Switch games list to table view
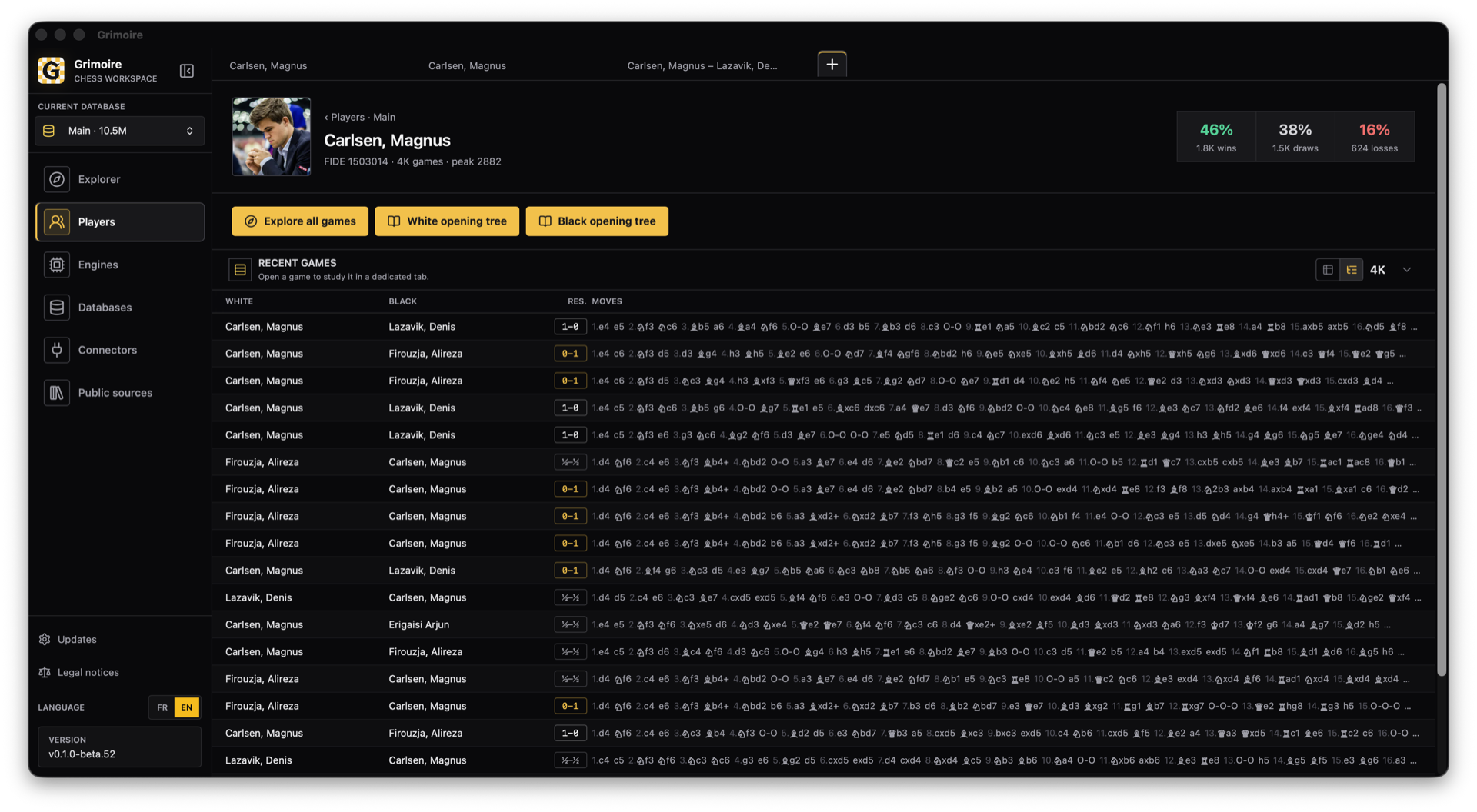This screenshot has height=812, width=1477. pyautogui.click(x=1328, y=270)
